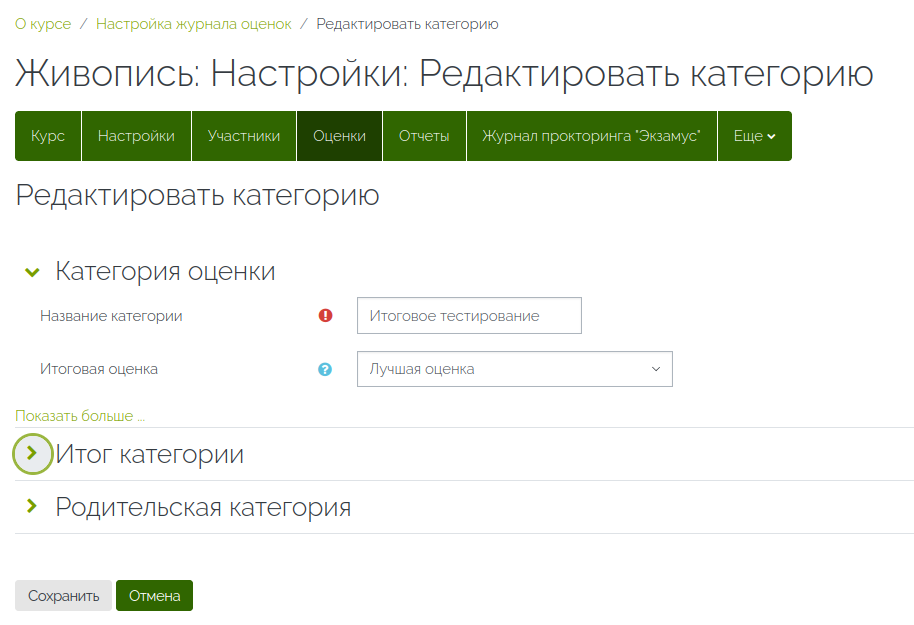Viewport: 914px width, 625px height.
Task: Click the Родительская категория heading text
Action: [203, 507]
